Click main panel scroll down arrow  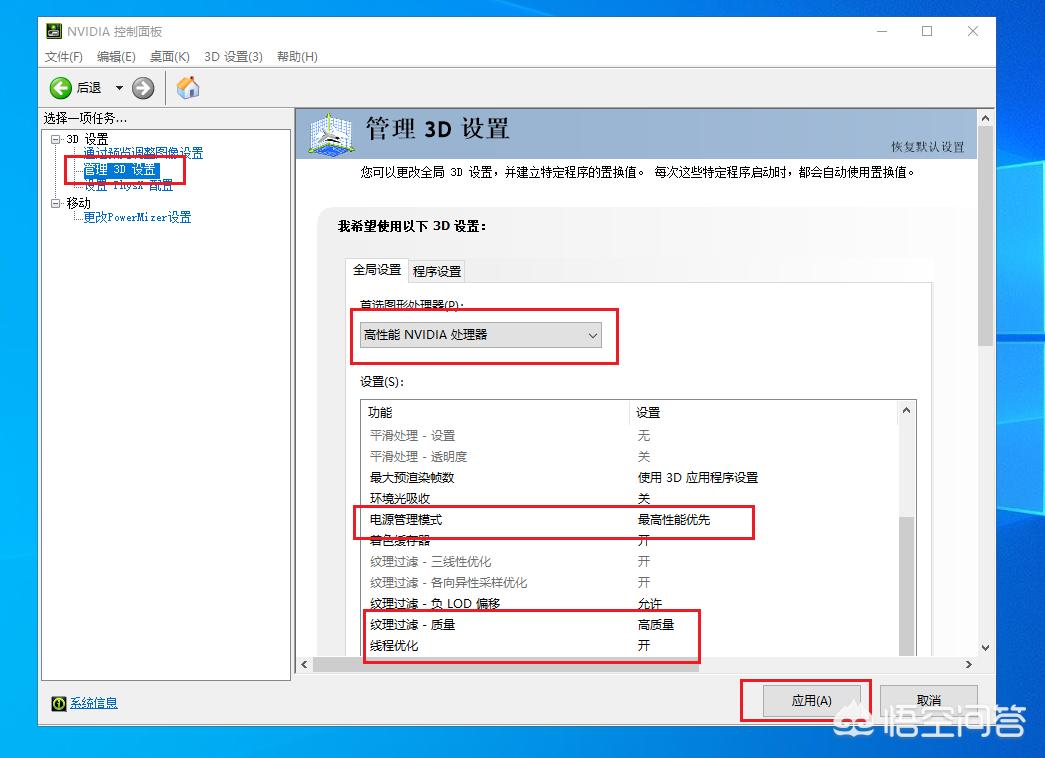(985, 647)
